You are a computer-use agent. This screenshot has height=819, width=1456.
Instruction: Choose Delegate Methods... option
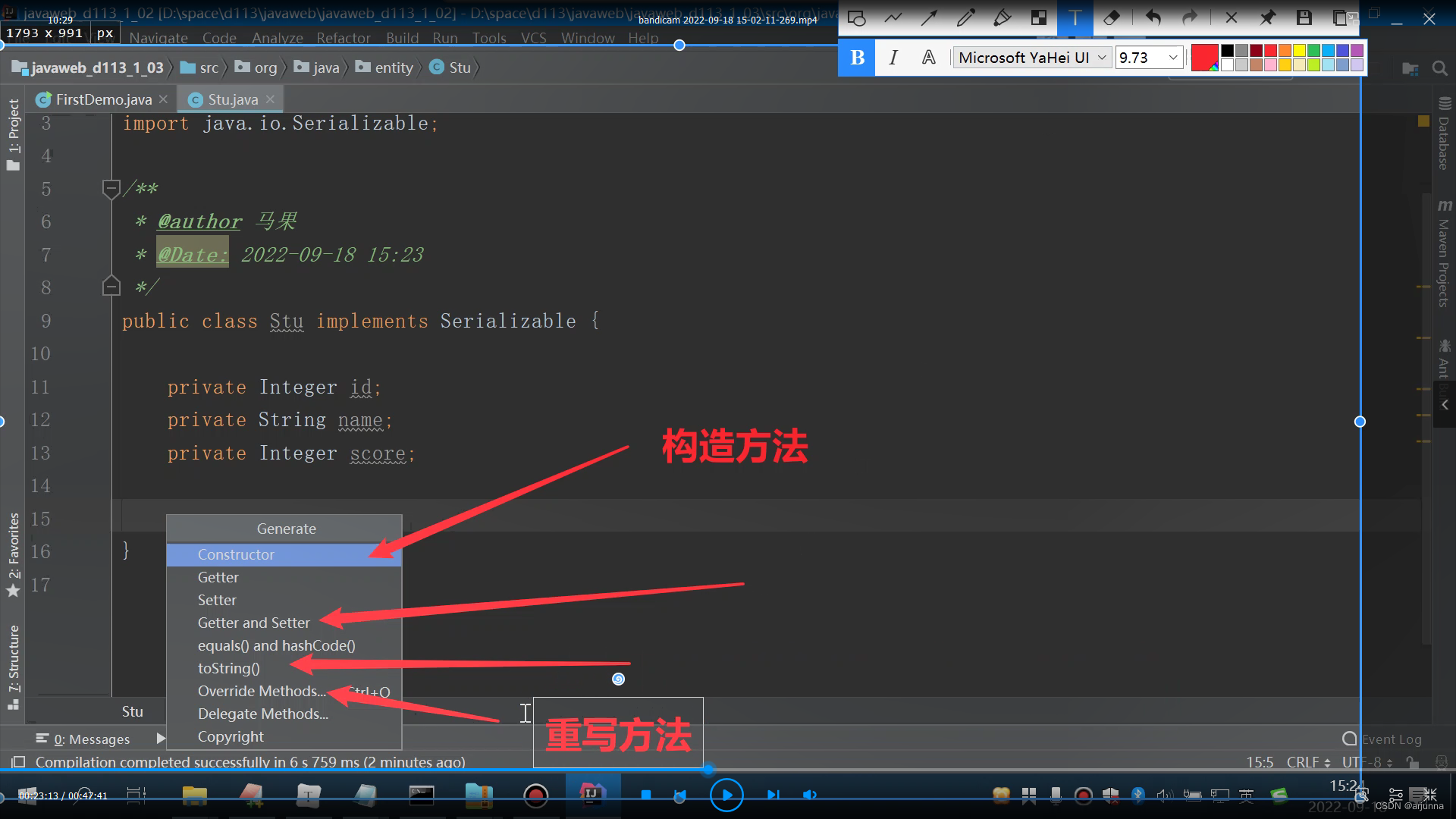click(x=284, y=714)
